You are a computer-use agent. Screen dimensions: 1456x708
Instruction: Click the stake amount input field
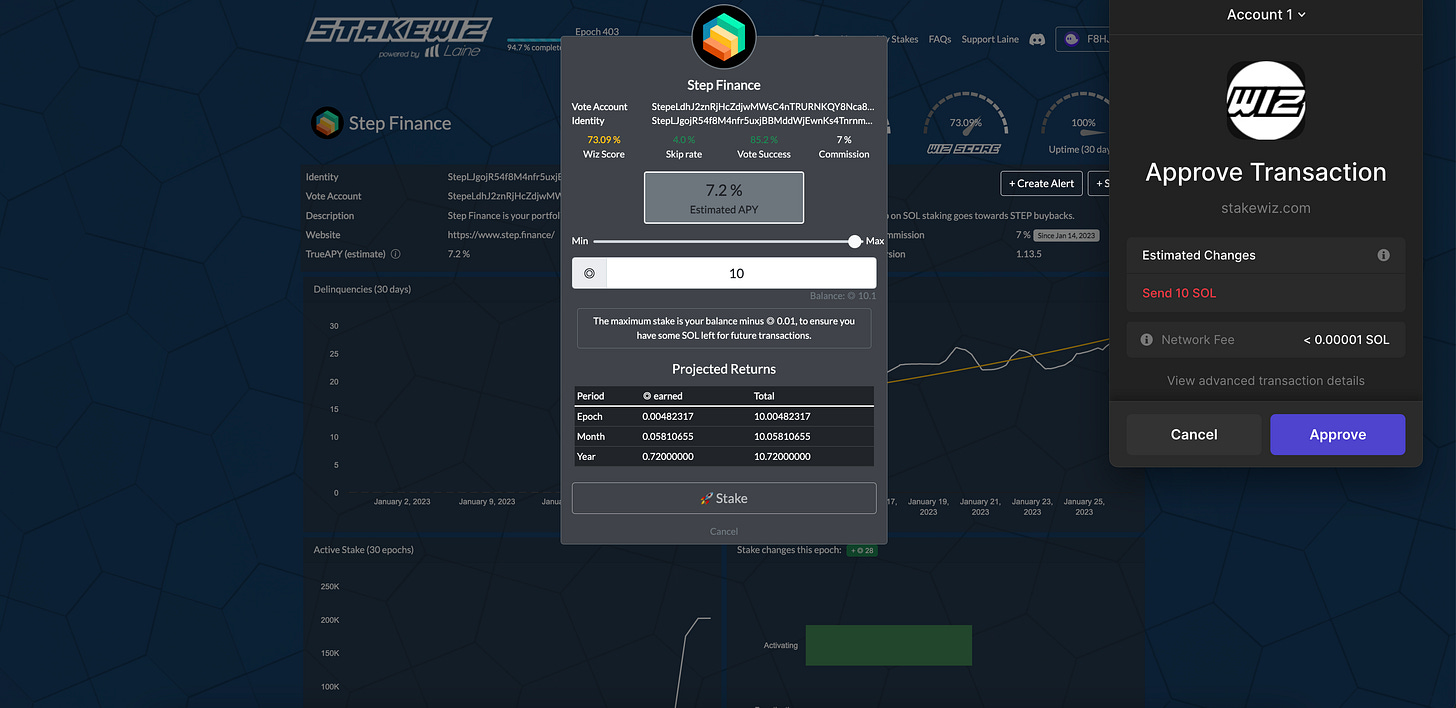point(741,273)
